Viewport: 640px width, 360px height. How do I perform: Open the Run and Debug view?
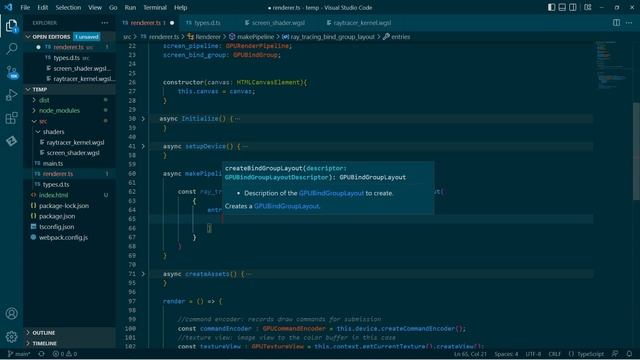click(x=11, y=95)
